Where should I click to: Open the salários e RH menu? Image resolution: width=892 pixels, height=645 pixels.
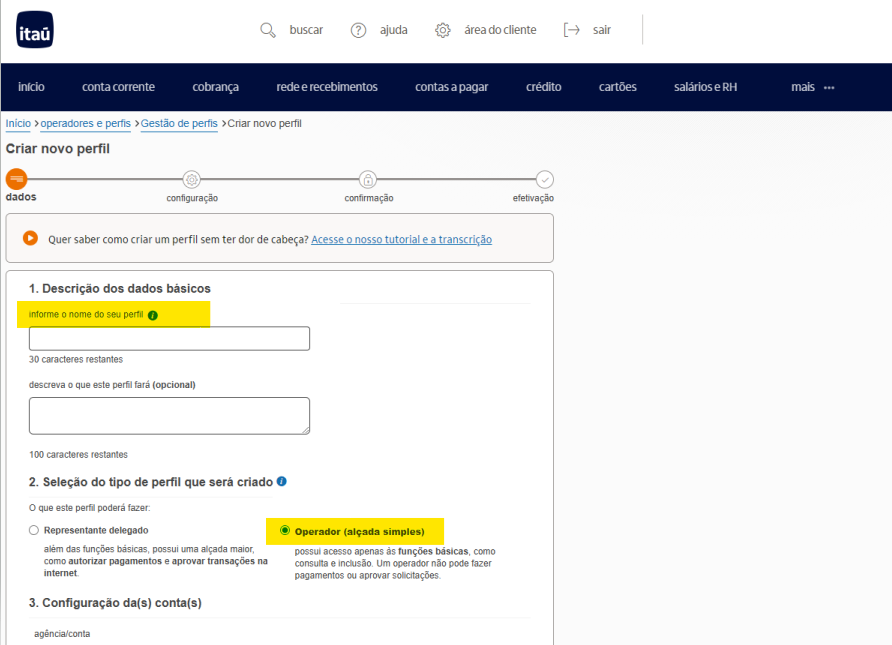pos(705,87)
